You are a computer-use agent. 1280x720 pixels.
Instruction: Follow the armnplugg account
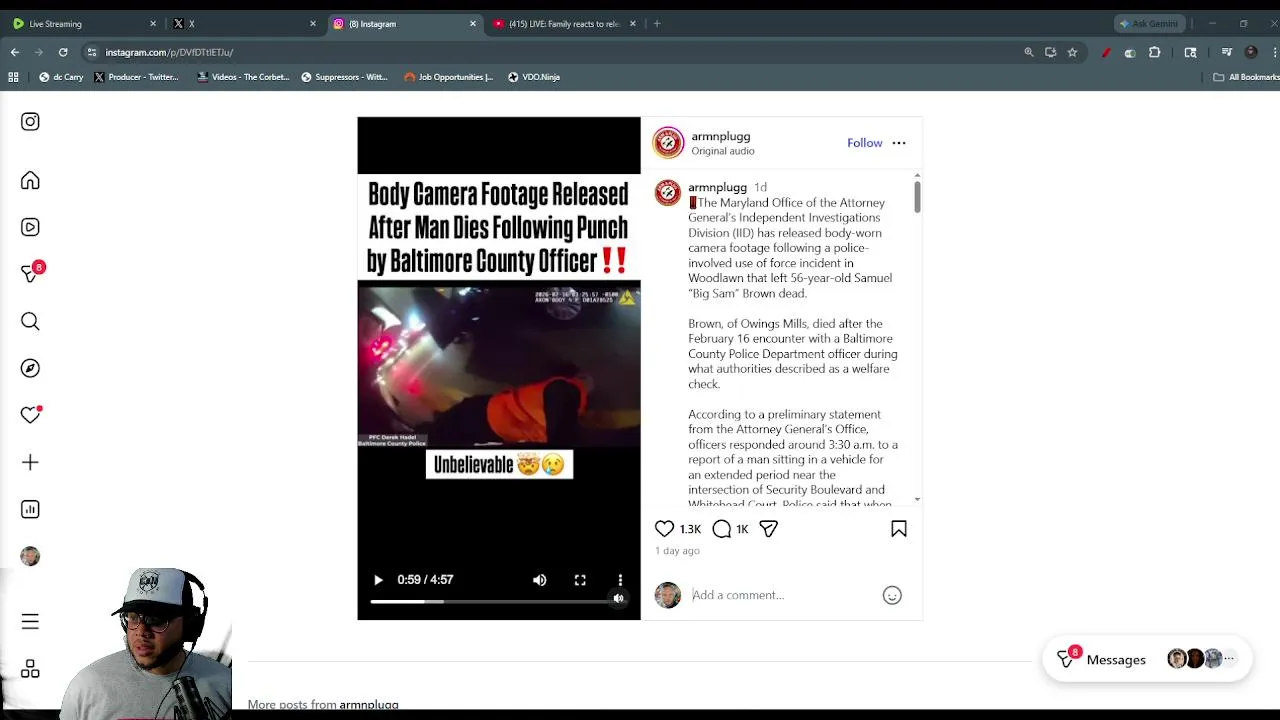[865, 143]
